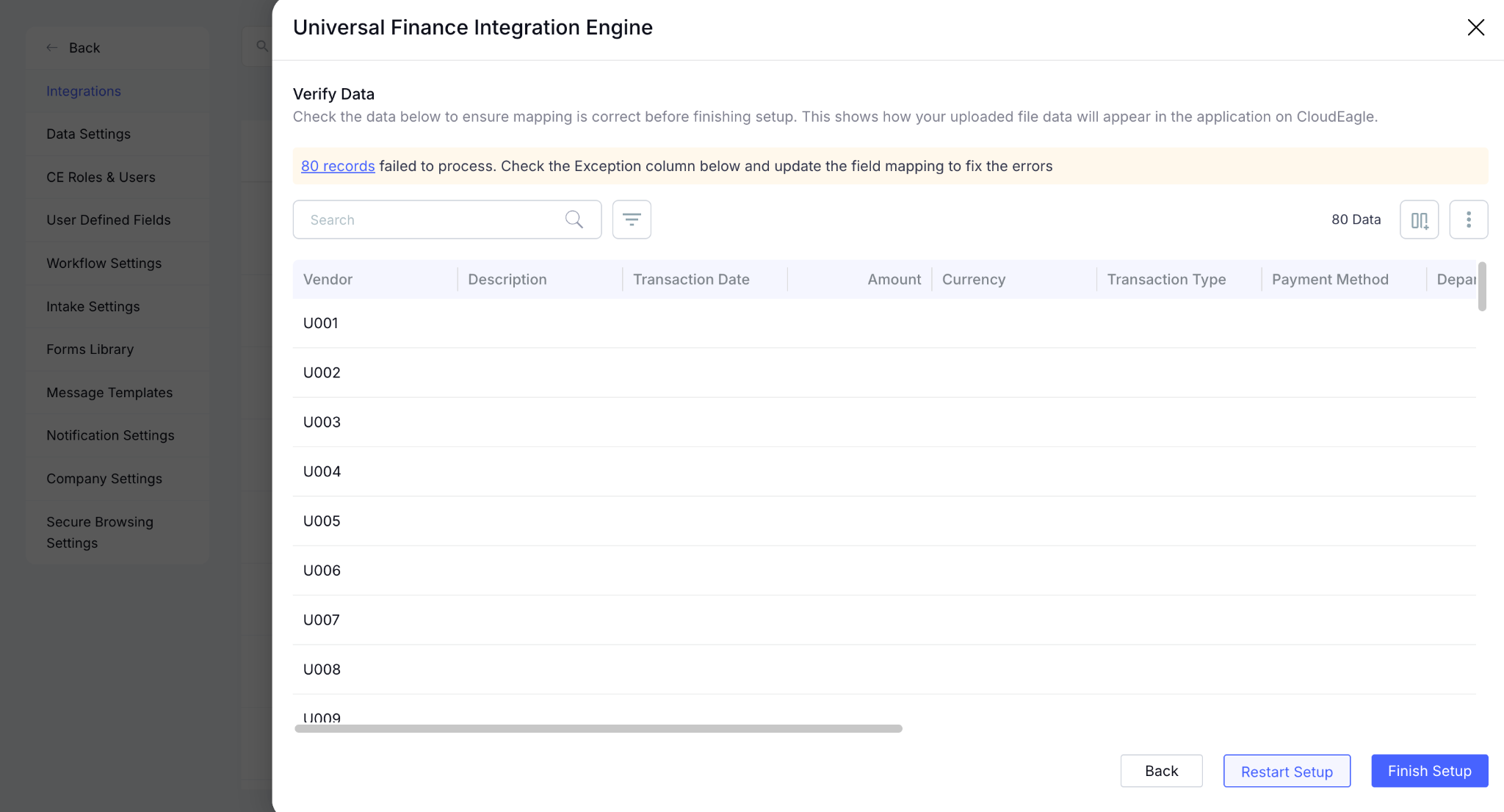Viewport: 1504px width, 812px height.
Task: Click the Finish Setup button
Action: pos(1430,771)
